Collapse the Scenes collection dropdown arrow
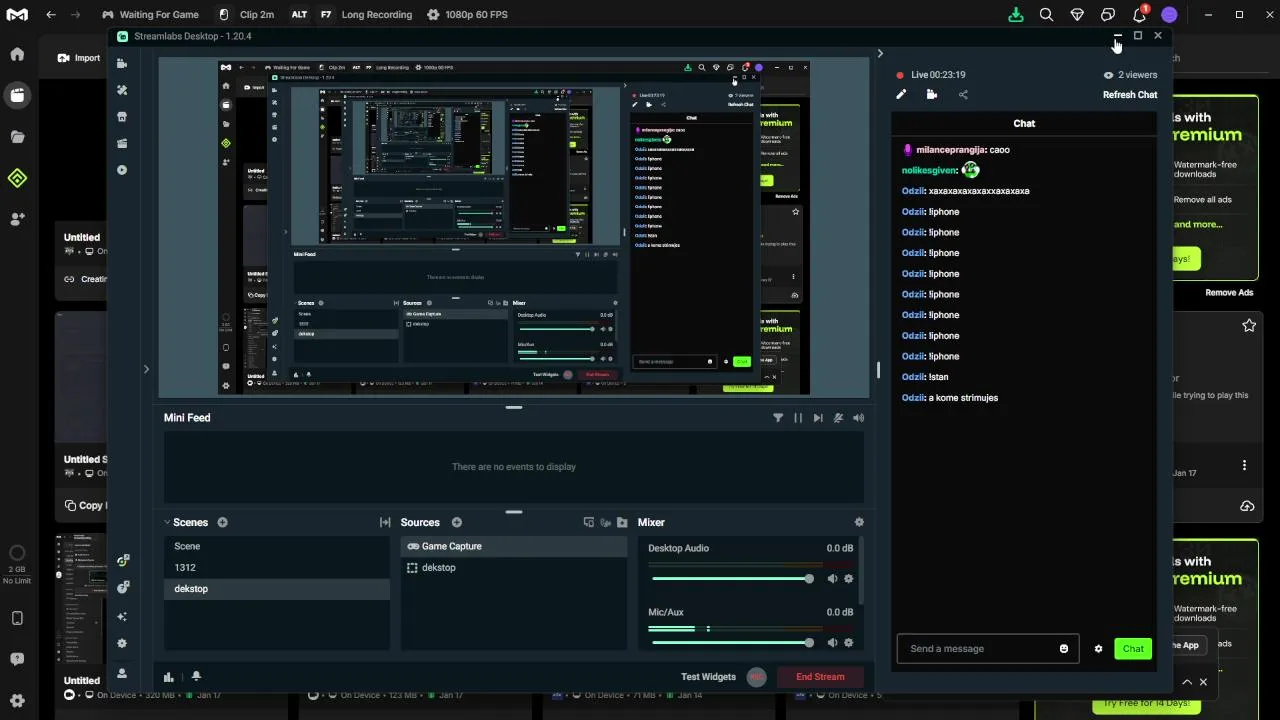Viewport: 1280px width, 720px height. click(x=167, y=522)
